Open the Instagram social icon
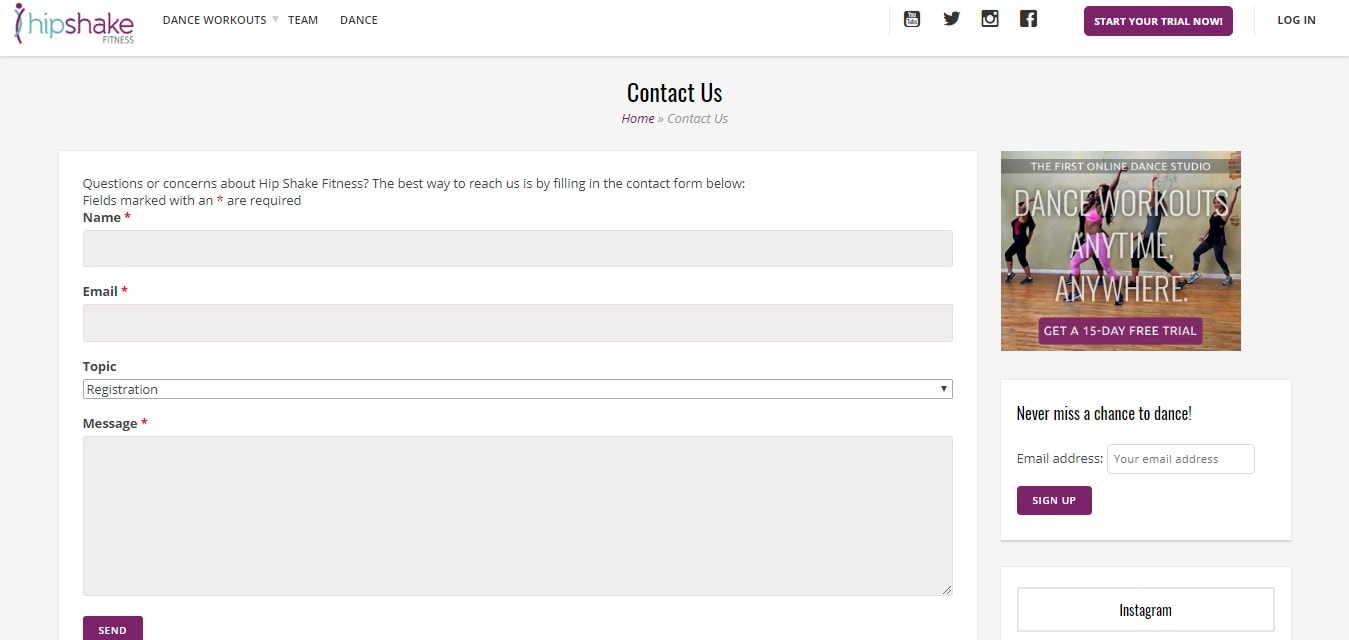1349x640 pixels. coord(990,18)
